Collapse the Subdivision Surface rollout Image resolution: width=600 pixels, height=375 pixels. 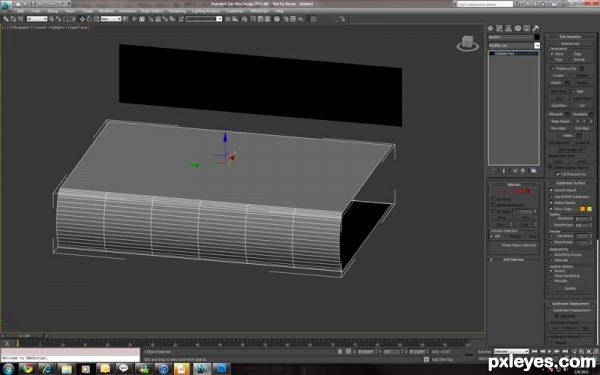click(571, 183)
